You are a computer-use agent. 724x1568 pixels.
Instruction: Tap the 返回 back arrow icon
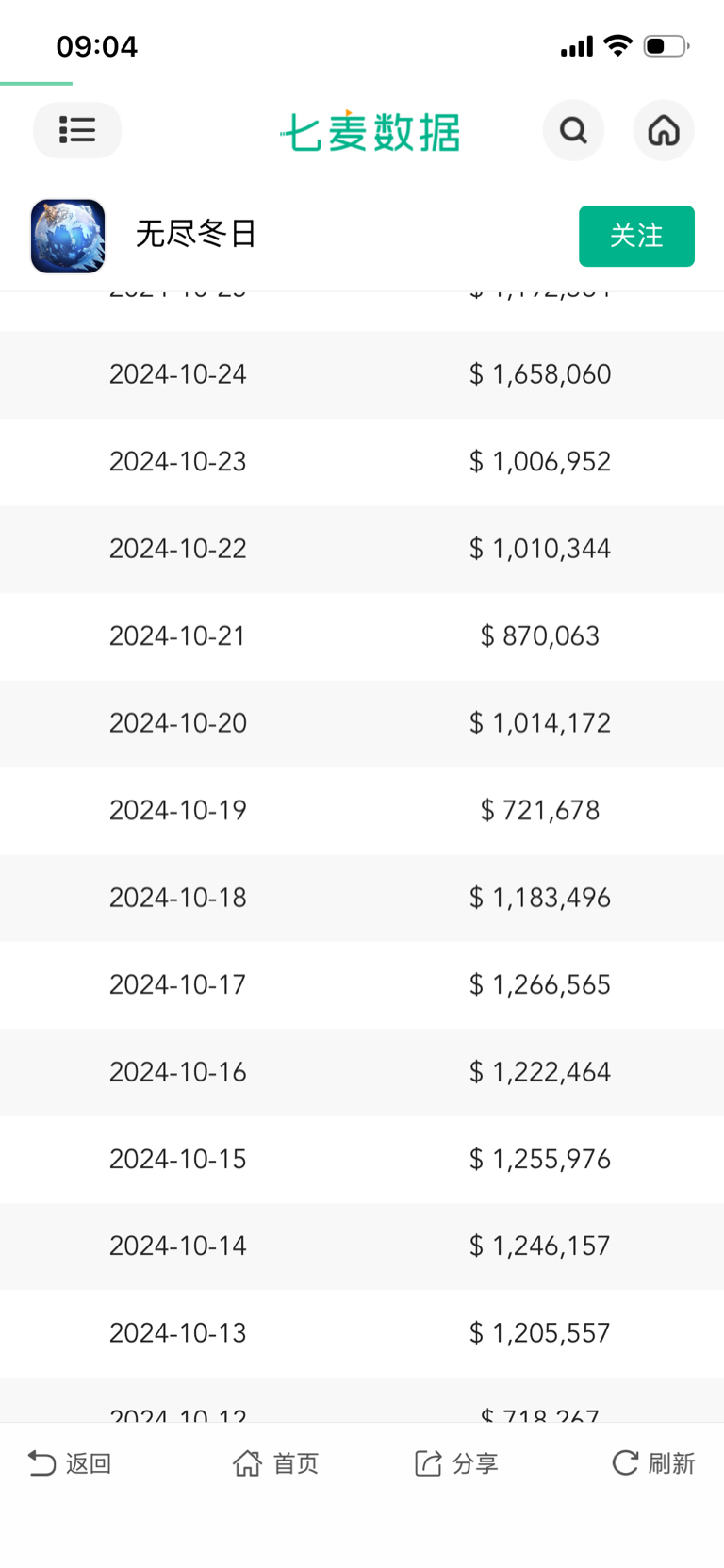42,1462
